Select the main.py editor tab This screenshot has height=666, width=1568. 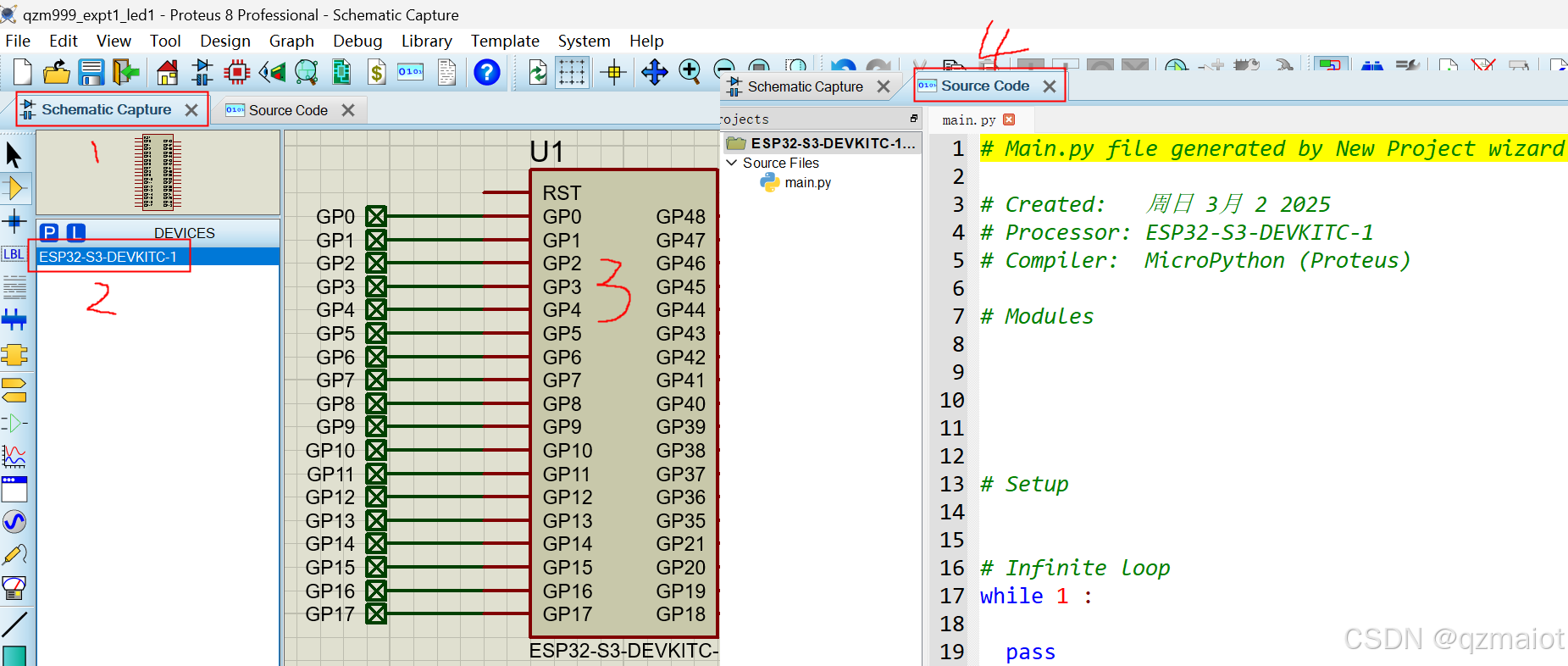click(968, 120)
